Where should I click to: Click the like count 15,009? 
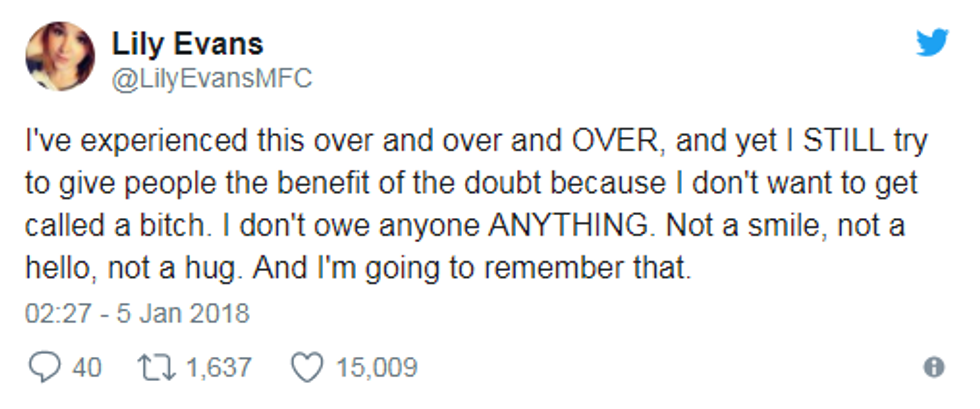(x=376, y=367)
